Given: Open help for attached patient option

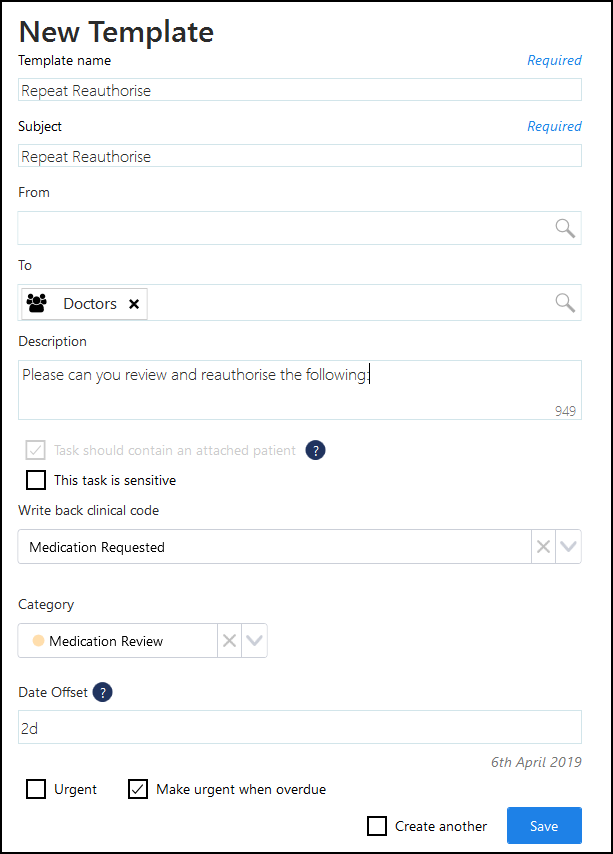Looking at the screenshot, I should [x=315, y=450].
